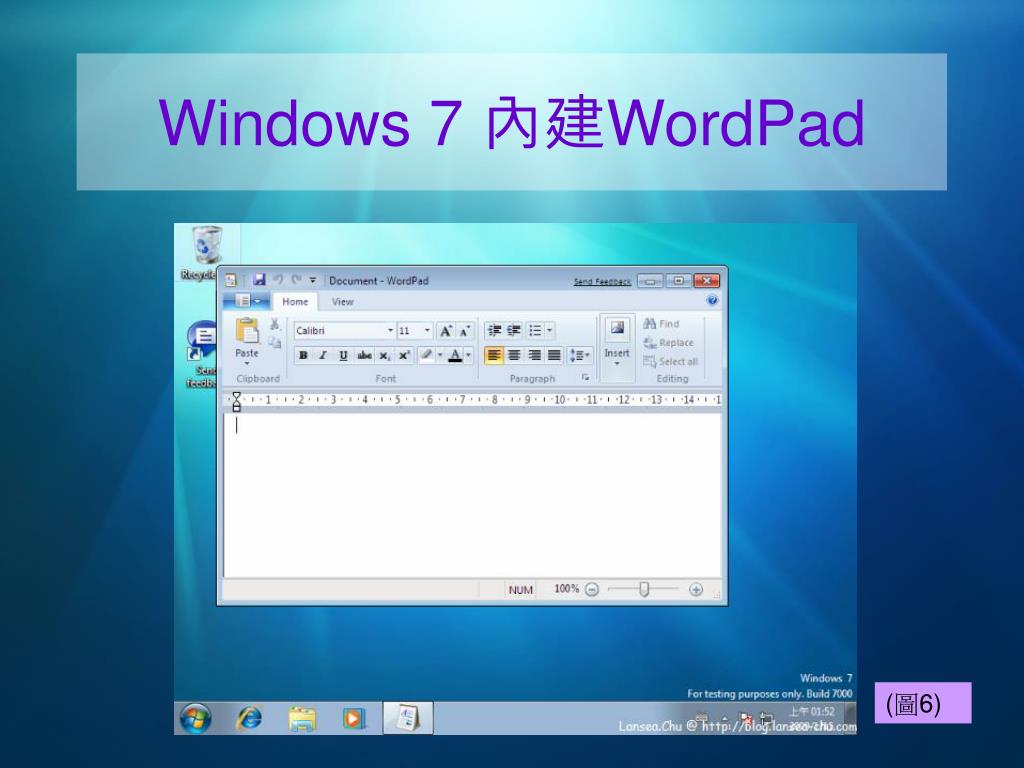Click the WordPad taskbar button
1024x768 pixels.
tap(408, 718)
